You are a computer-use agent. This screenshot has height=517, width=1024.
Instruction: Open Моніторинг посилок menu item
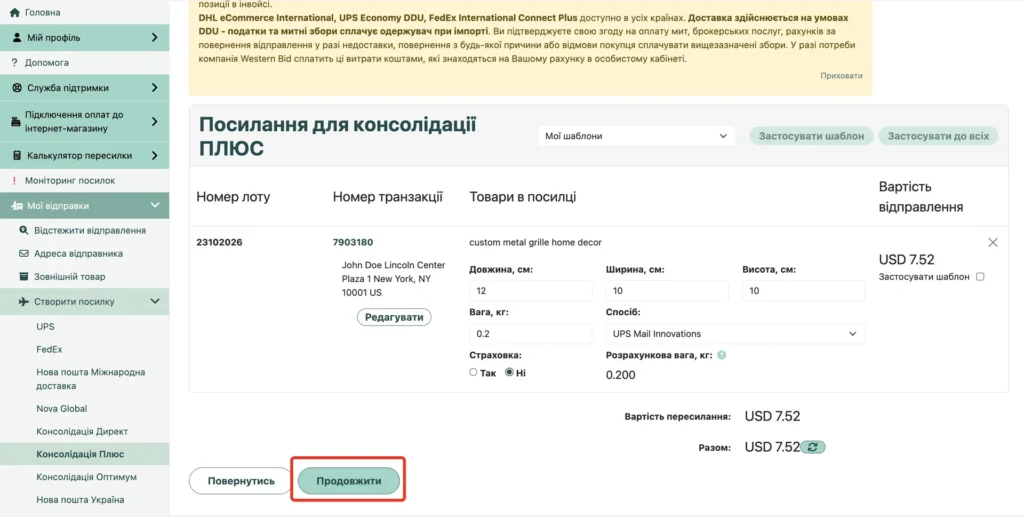point(70,180)
